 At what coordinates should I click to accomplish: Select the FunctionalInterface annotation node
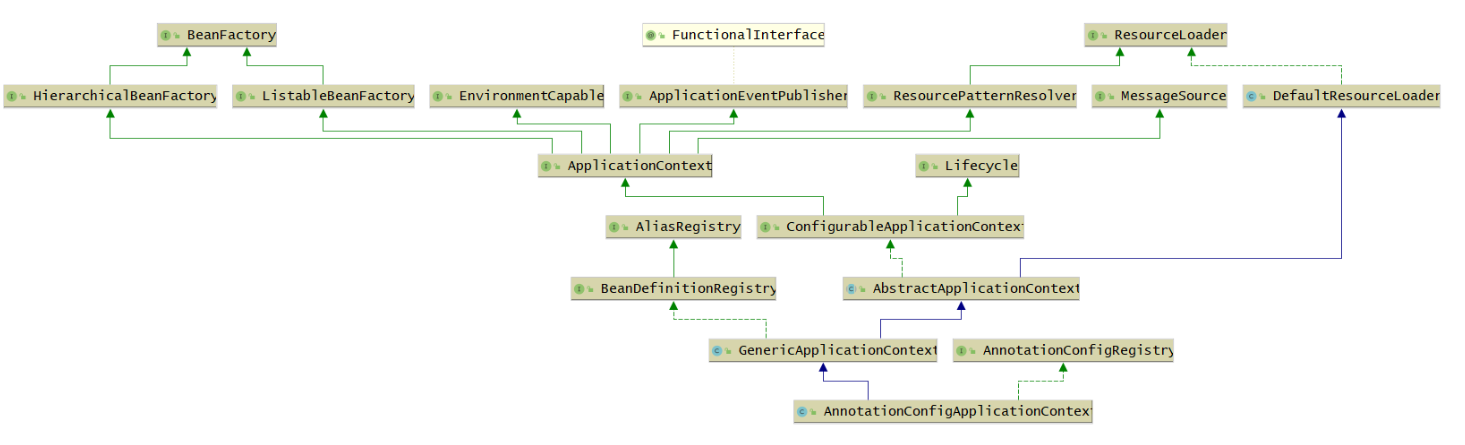[x=734, y=35]
